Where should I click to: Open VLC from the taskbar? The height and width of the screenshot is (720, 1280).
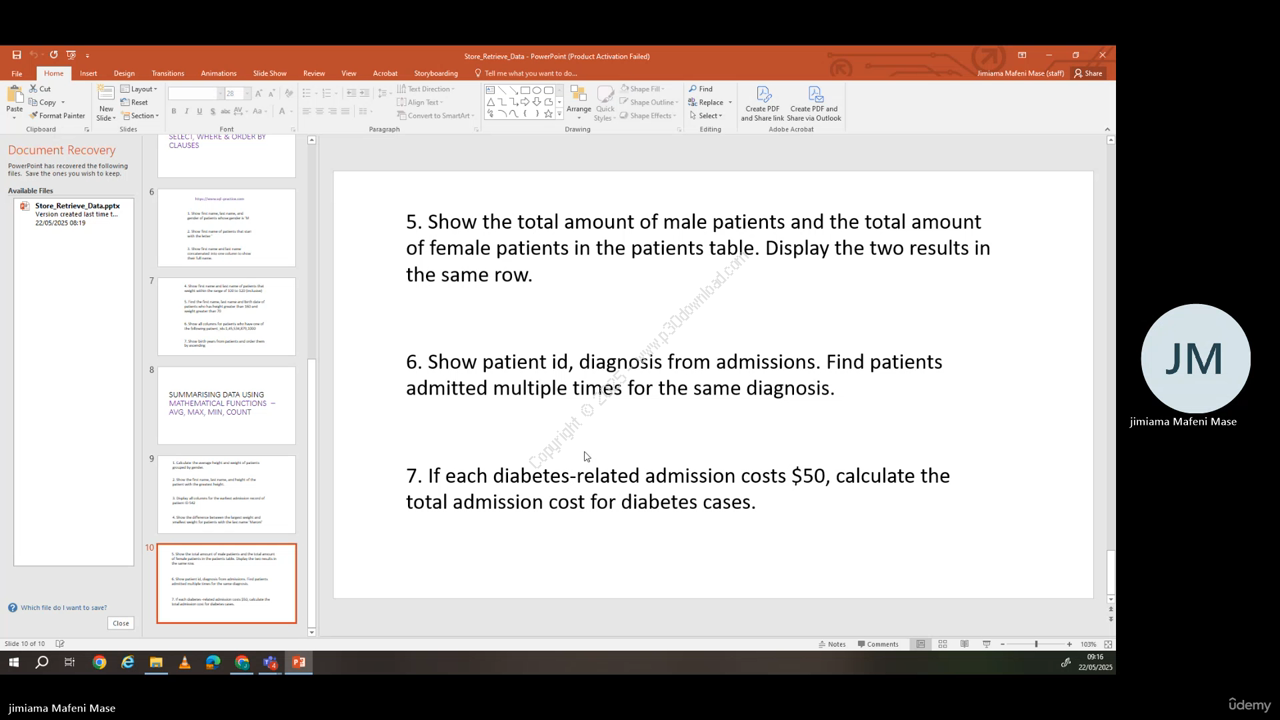(x=184, y=662)
